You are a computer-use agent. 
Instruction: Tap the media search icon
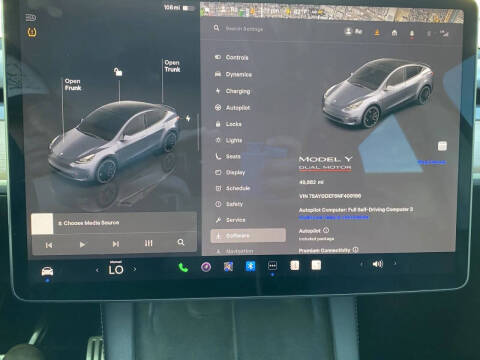pyautogui.click(x=181, y=242)
